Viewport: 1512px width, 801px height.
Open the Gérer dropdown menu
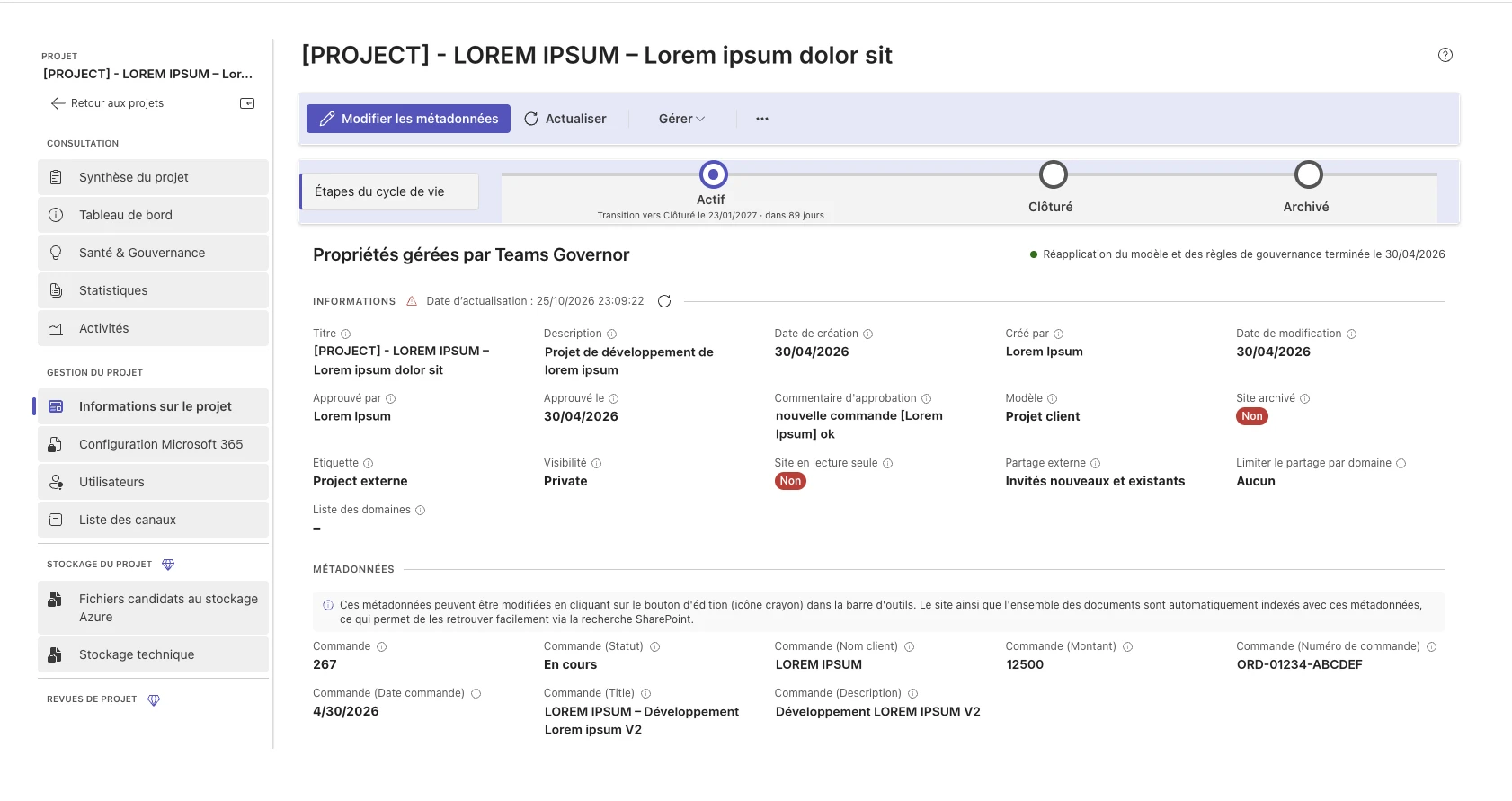(681, 119)
